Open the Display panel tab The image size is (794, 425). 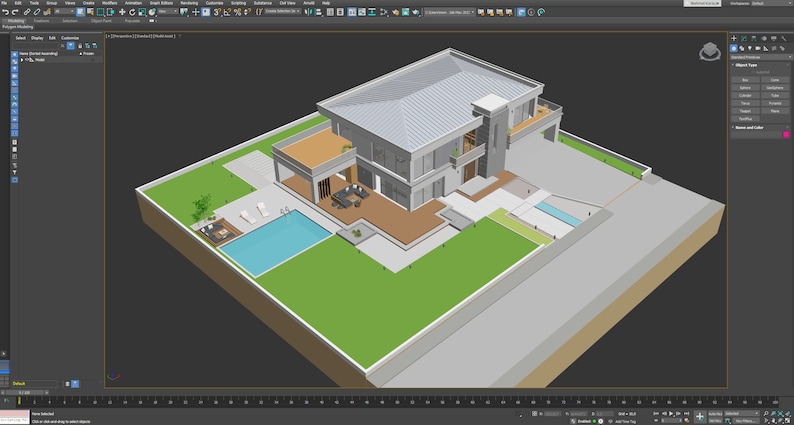tap(774, 38)
